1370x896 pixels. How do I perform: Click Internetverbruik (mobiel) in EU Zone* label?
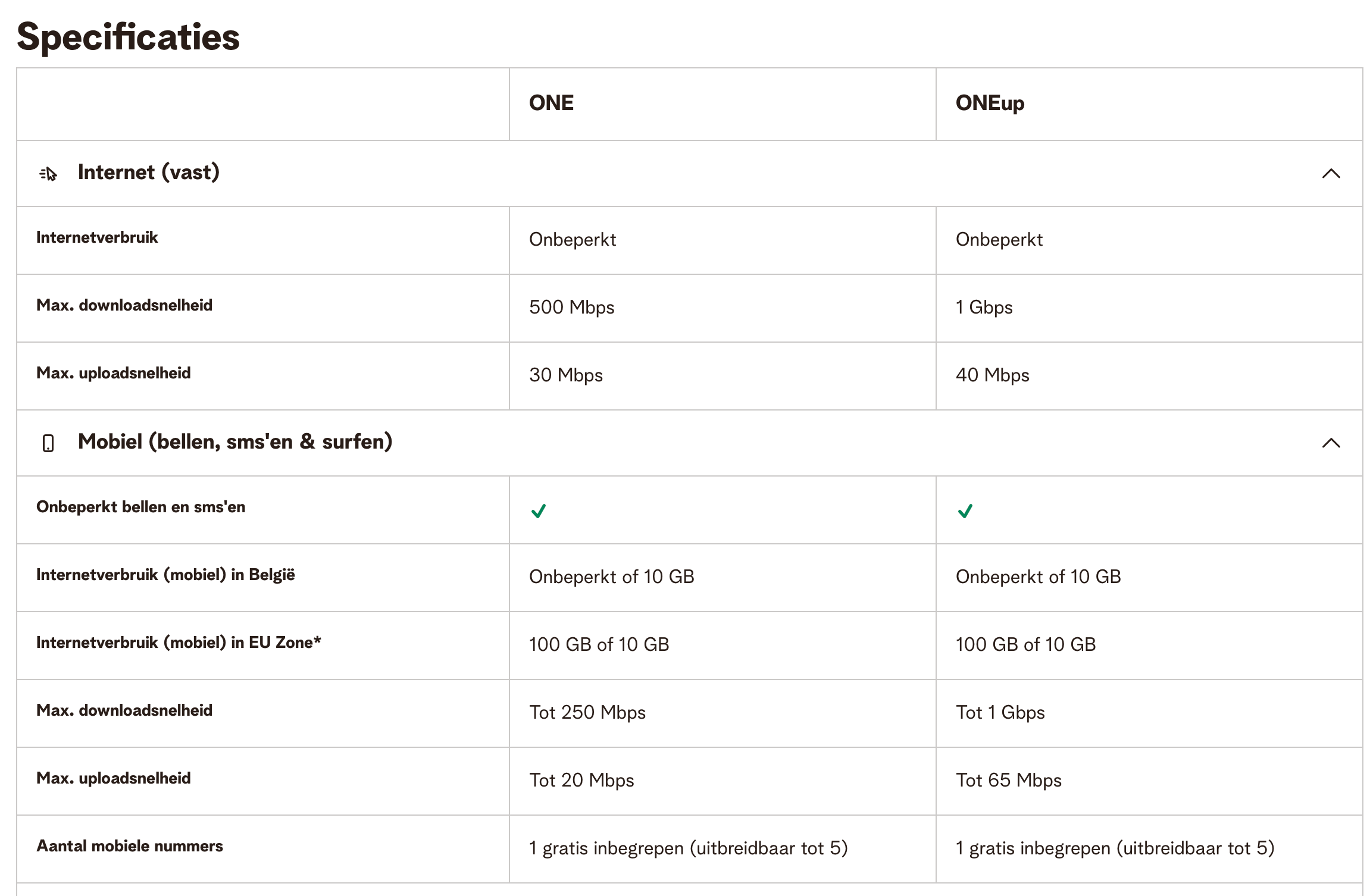[179, 643]
